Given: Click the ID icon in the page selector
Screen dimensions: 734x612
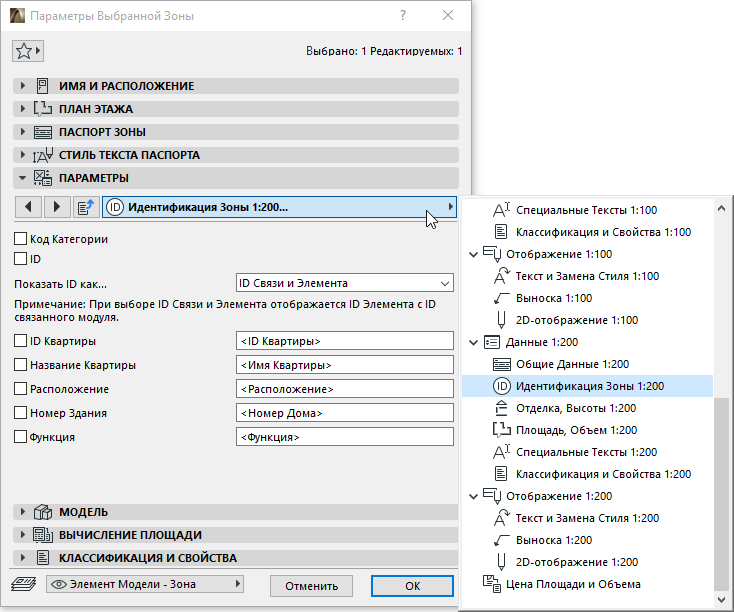Looking at the screenshot, I should (x=115, y=207).
